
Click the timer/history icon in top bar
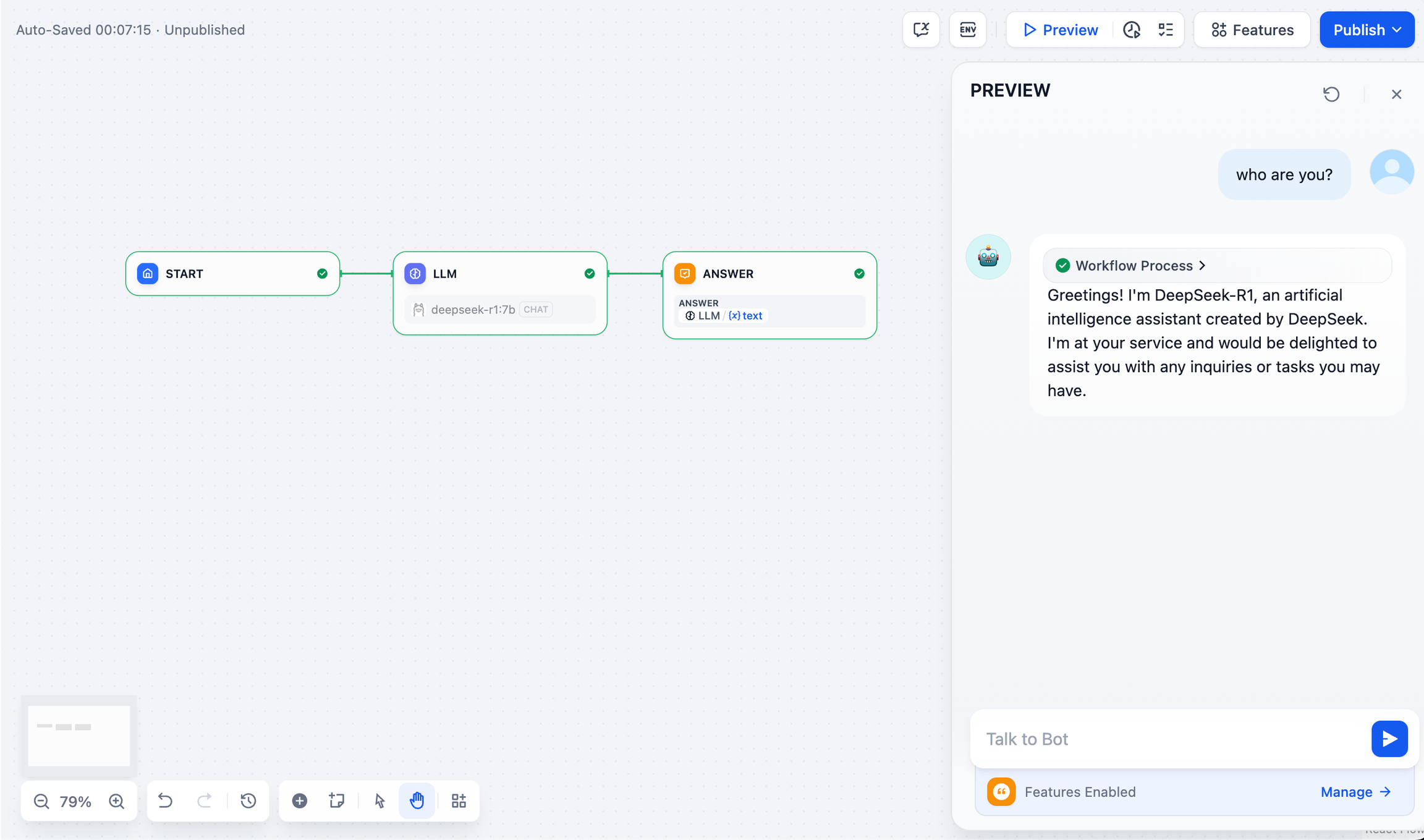(1132, 29)
